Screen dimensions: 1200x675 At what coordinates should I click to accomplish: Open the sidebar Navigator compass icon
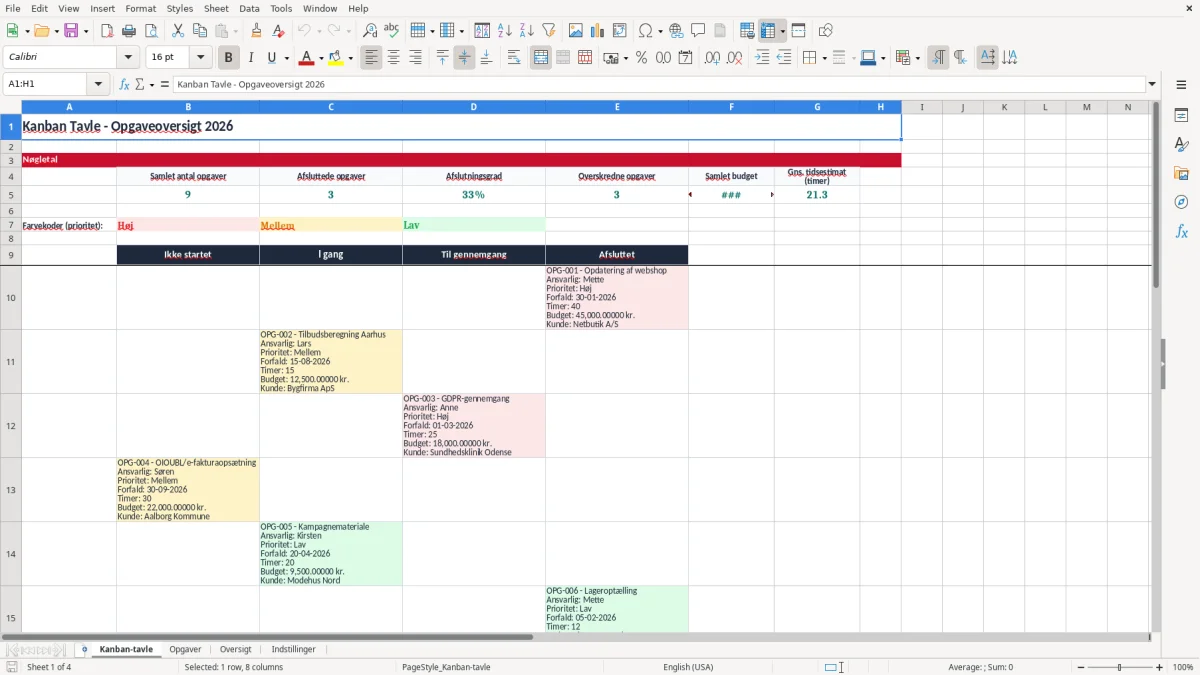click(1181, 202)
